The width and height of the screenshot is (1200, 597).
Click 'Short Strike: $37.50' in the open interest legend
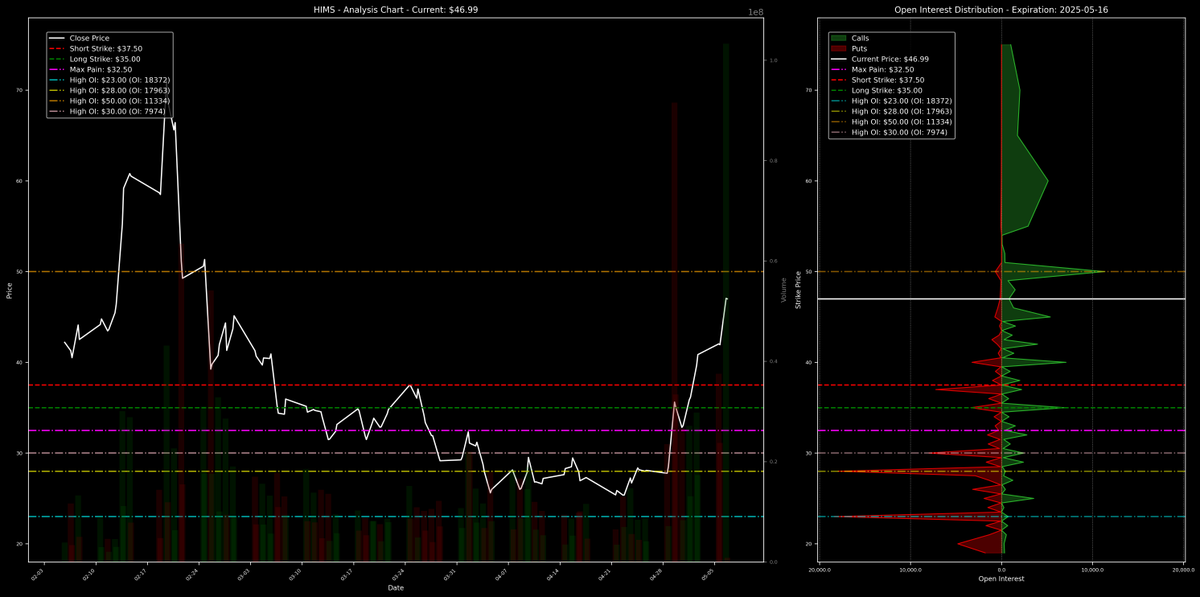(x=887, y=80)
